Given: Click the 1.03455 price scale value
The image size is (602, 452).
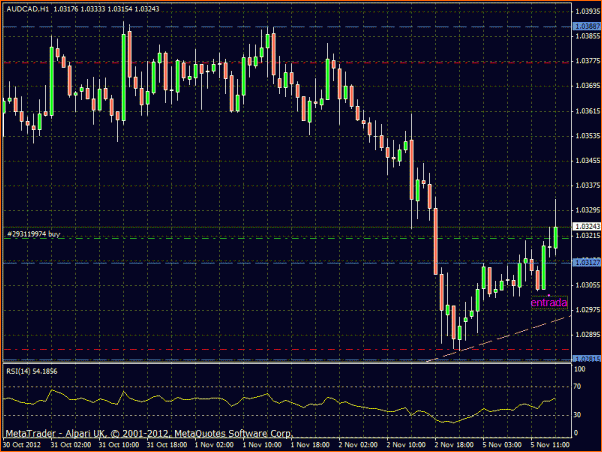Looking at the screenshot, I should click(587, 161).
